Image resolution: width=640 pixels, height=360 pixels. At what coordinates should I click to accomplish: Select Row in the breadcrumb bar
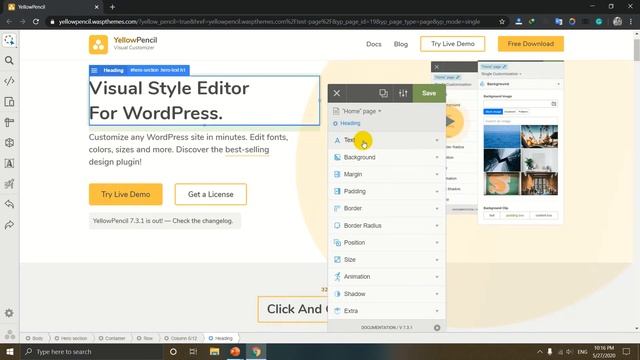pyautogui.click(x=145, y=338)
